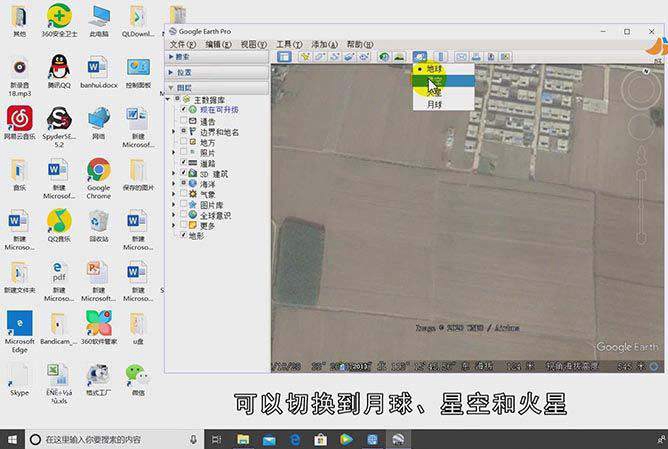Select the Add Image Overlay tool
The height and width of the screenshot is (449, 668).
tap(349, 57)
